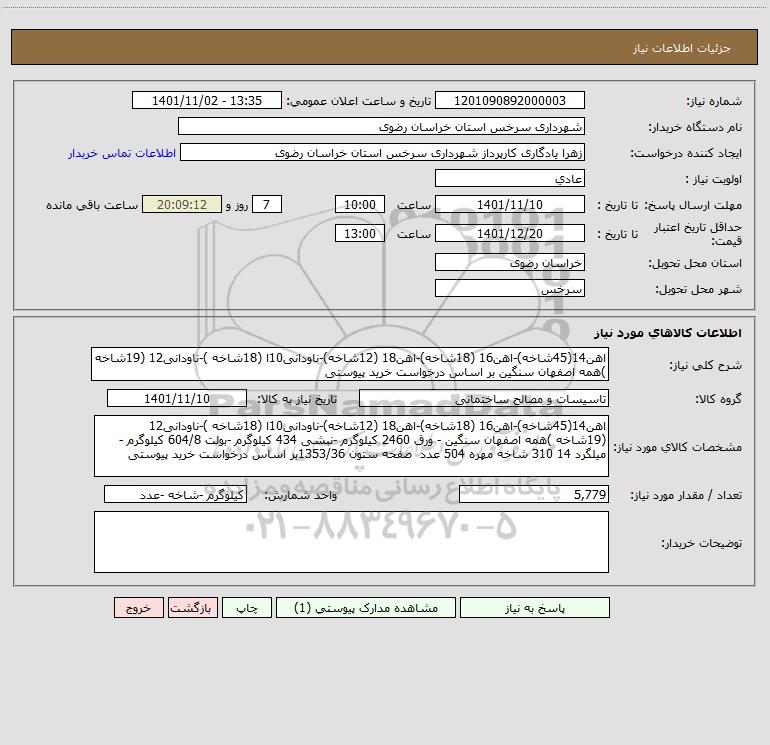Screen dimensions: 770x745
Task: Select the شماره نیاز field 1201090892000003
Action: point(510,100)
